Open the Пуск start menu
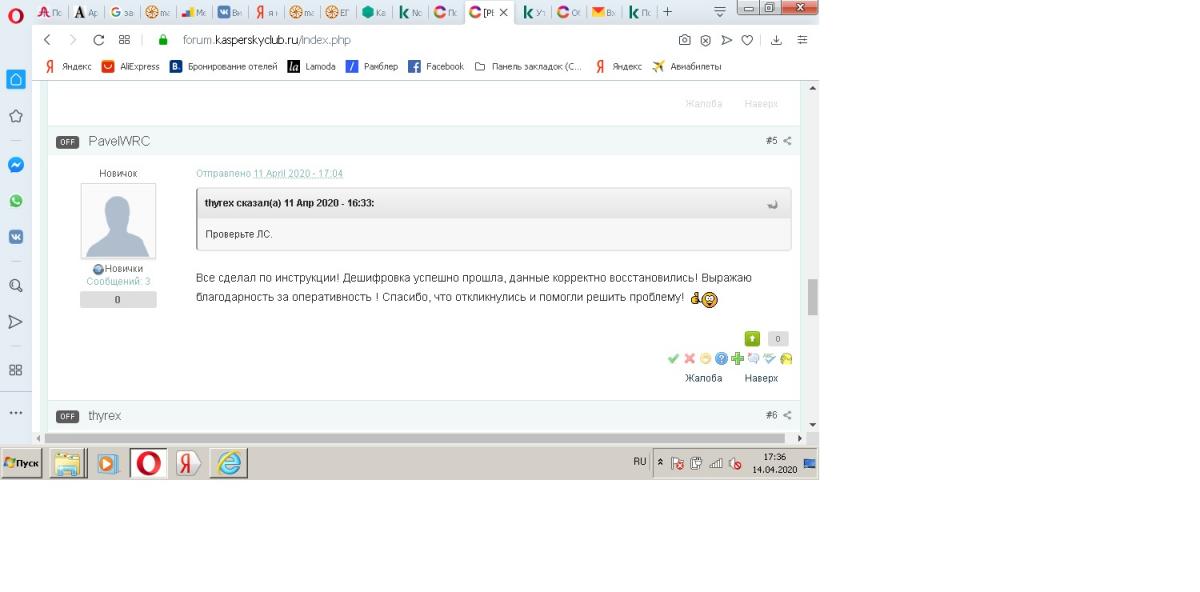The height and width of the screenshot is (592, 1200). 22,463
